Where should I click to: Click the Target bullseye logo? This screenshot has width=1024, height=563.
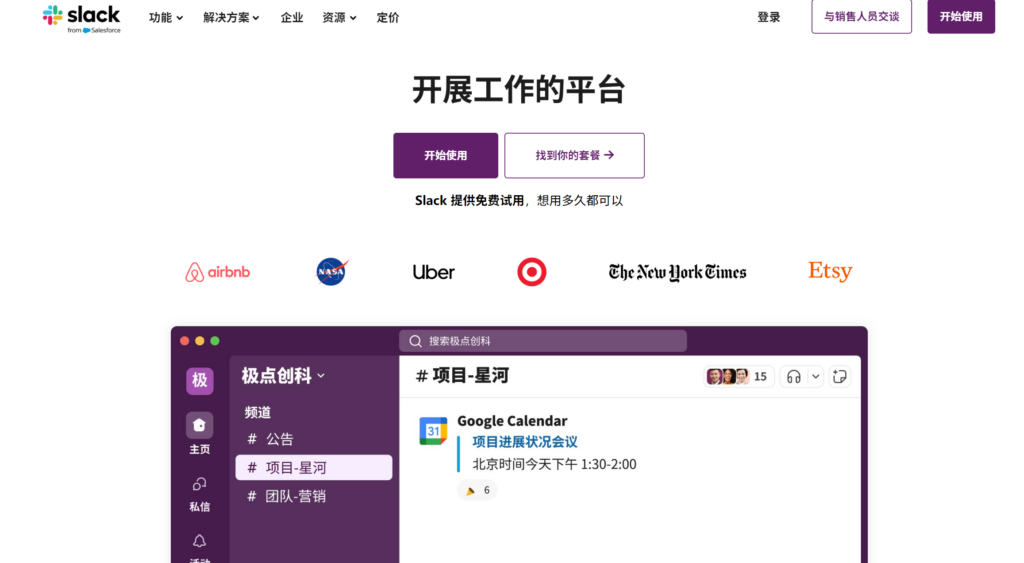532,272
